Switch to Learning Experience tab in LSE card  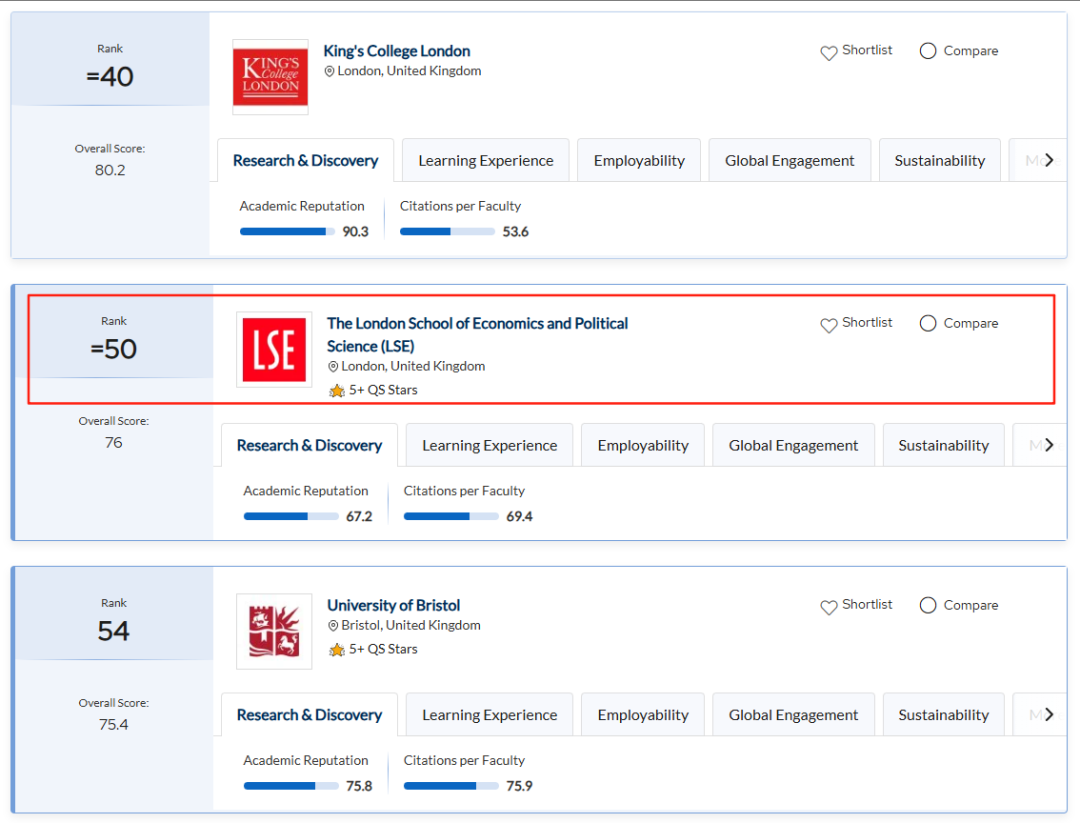point(490,446)
